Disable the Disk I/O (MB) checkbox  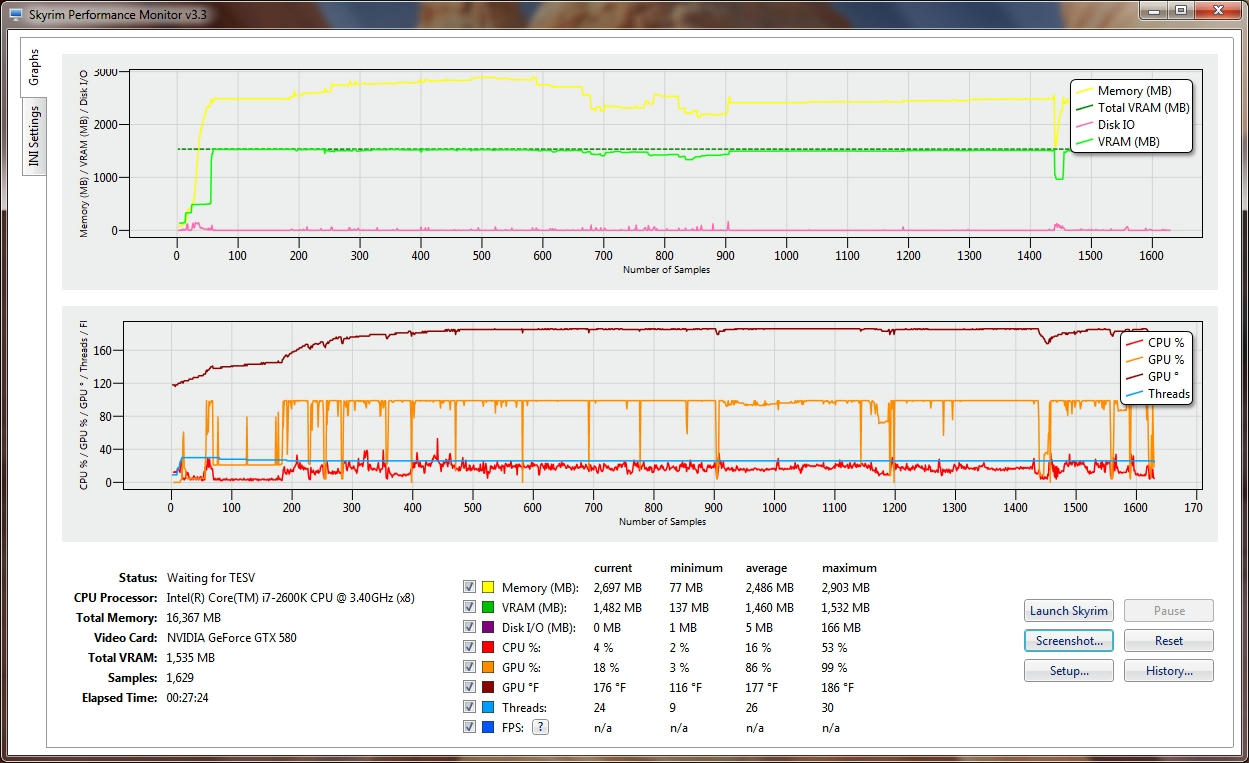470,628
